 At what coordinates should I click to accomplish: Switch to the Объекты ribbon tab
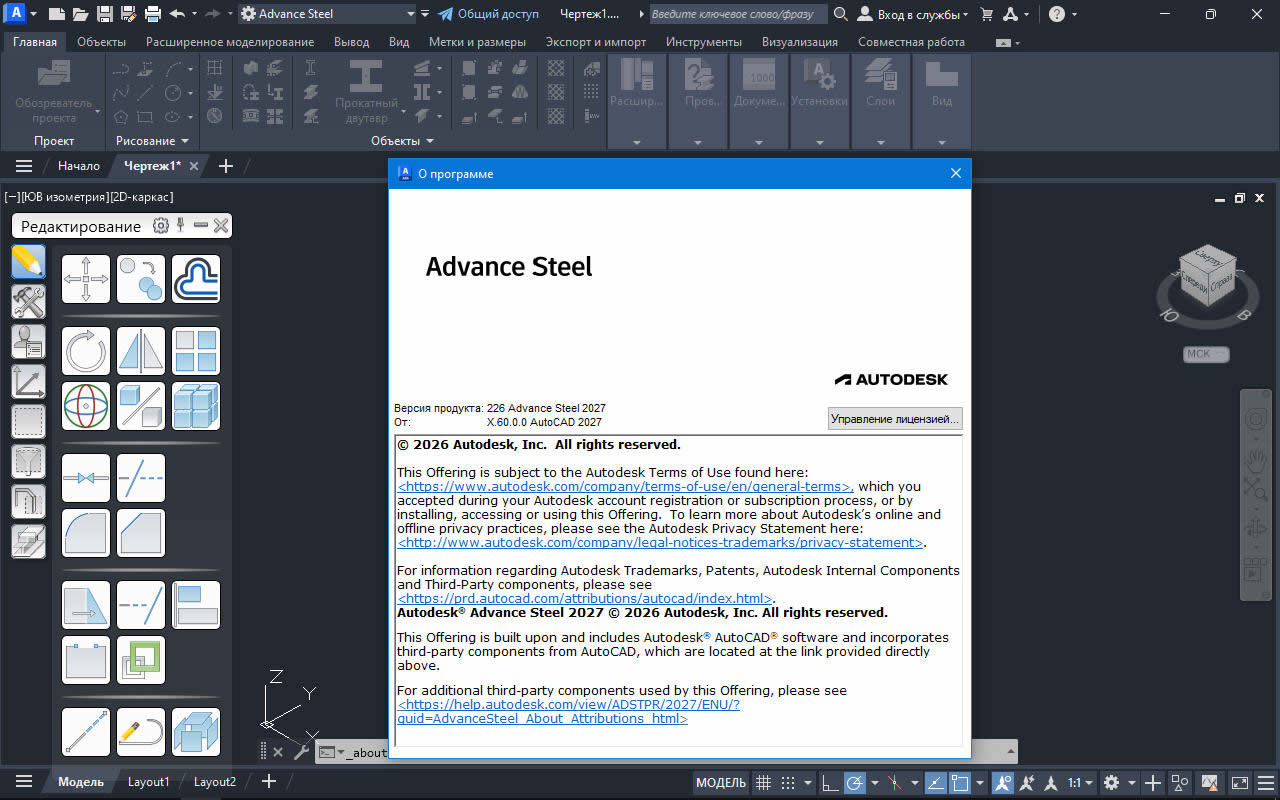(x=101, y=42)
